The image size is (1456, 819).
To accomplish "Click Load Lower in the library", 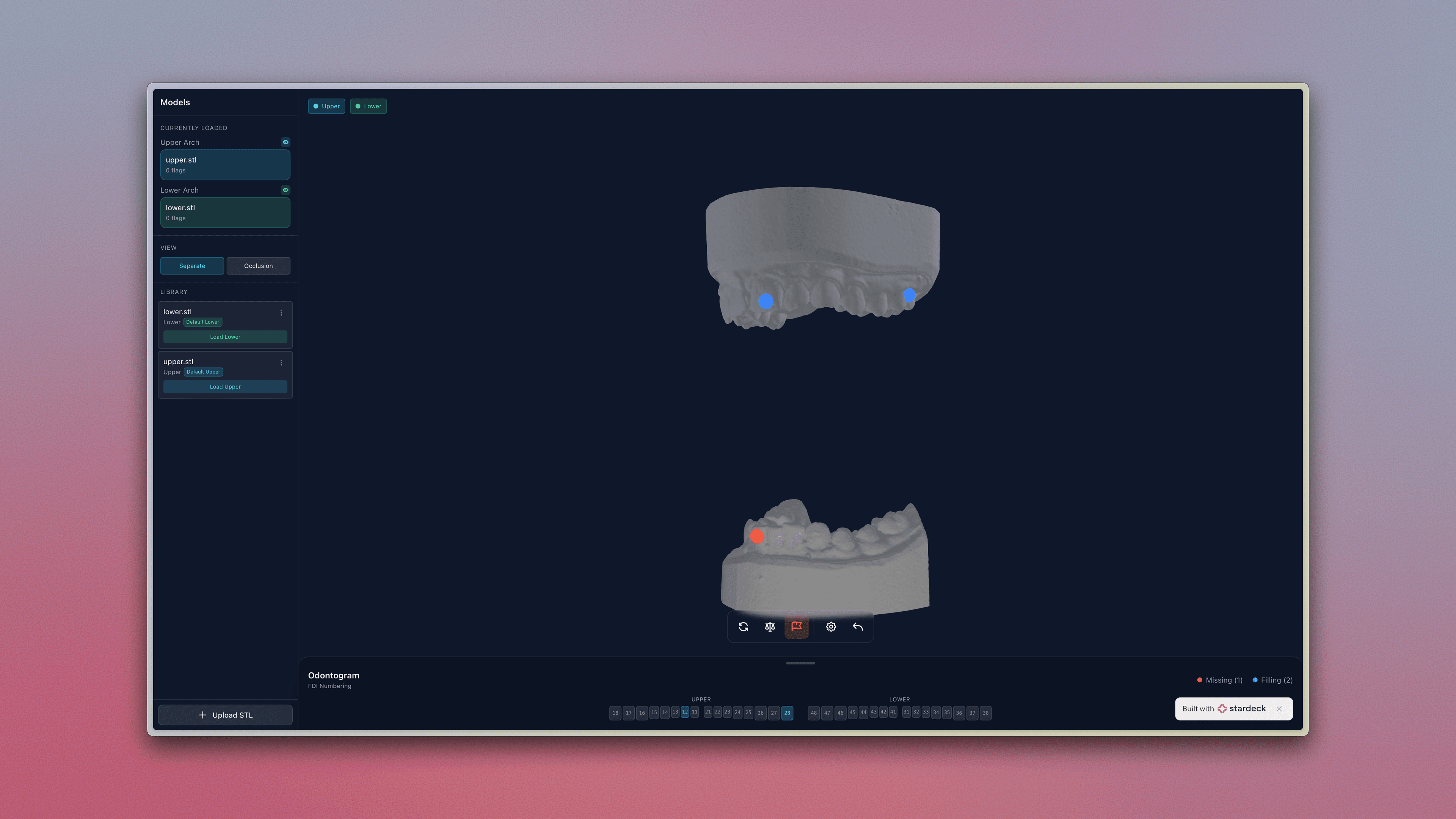I will 225,336.
